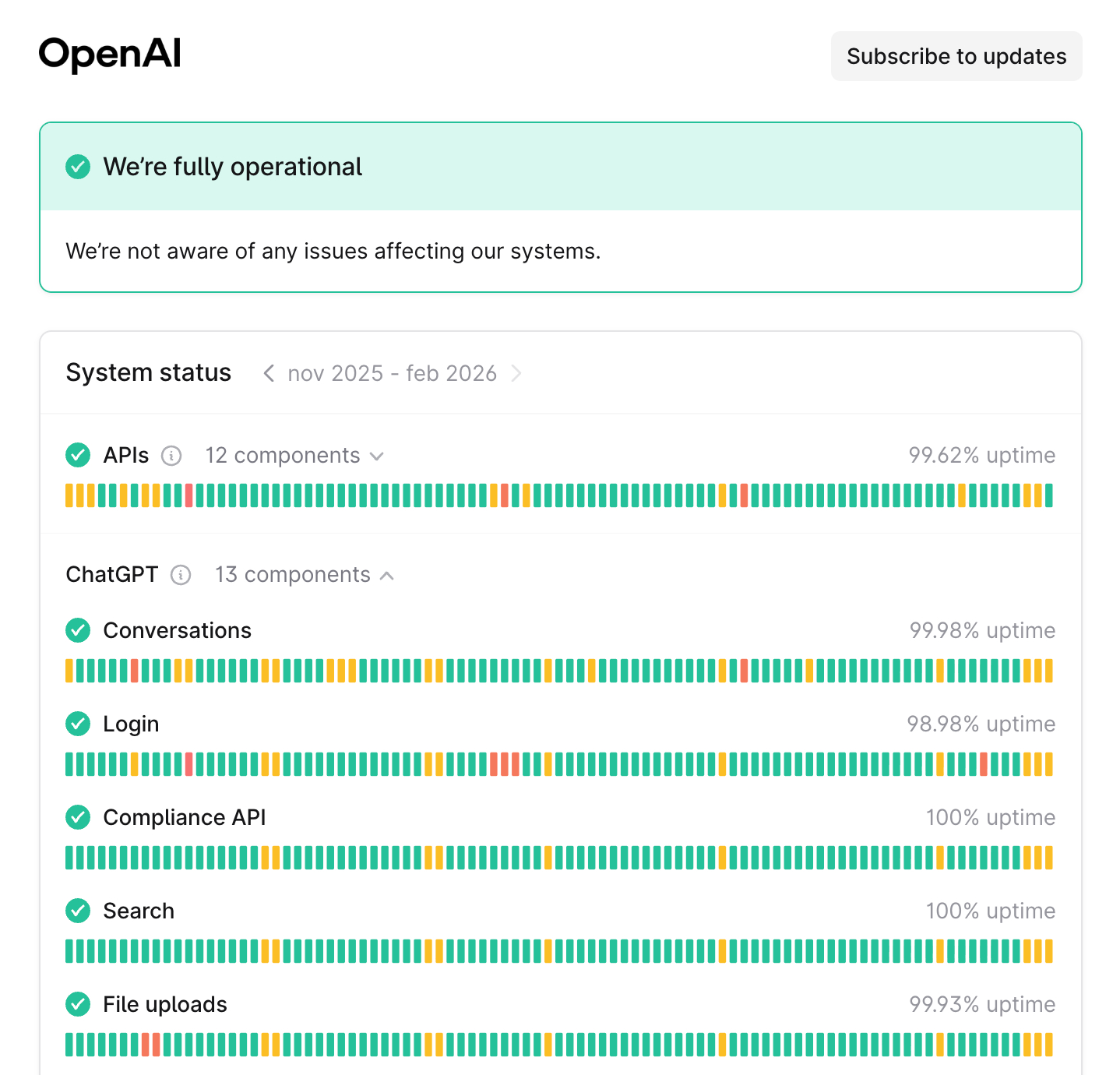This screenshot has width=1120, height=1075.
Task: Click the fully operational banner checkmark
Action: 78,167
